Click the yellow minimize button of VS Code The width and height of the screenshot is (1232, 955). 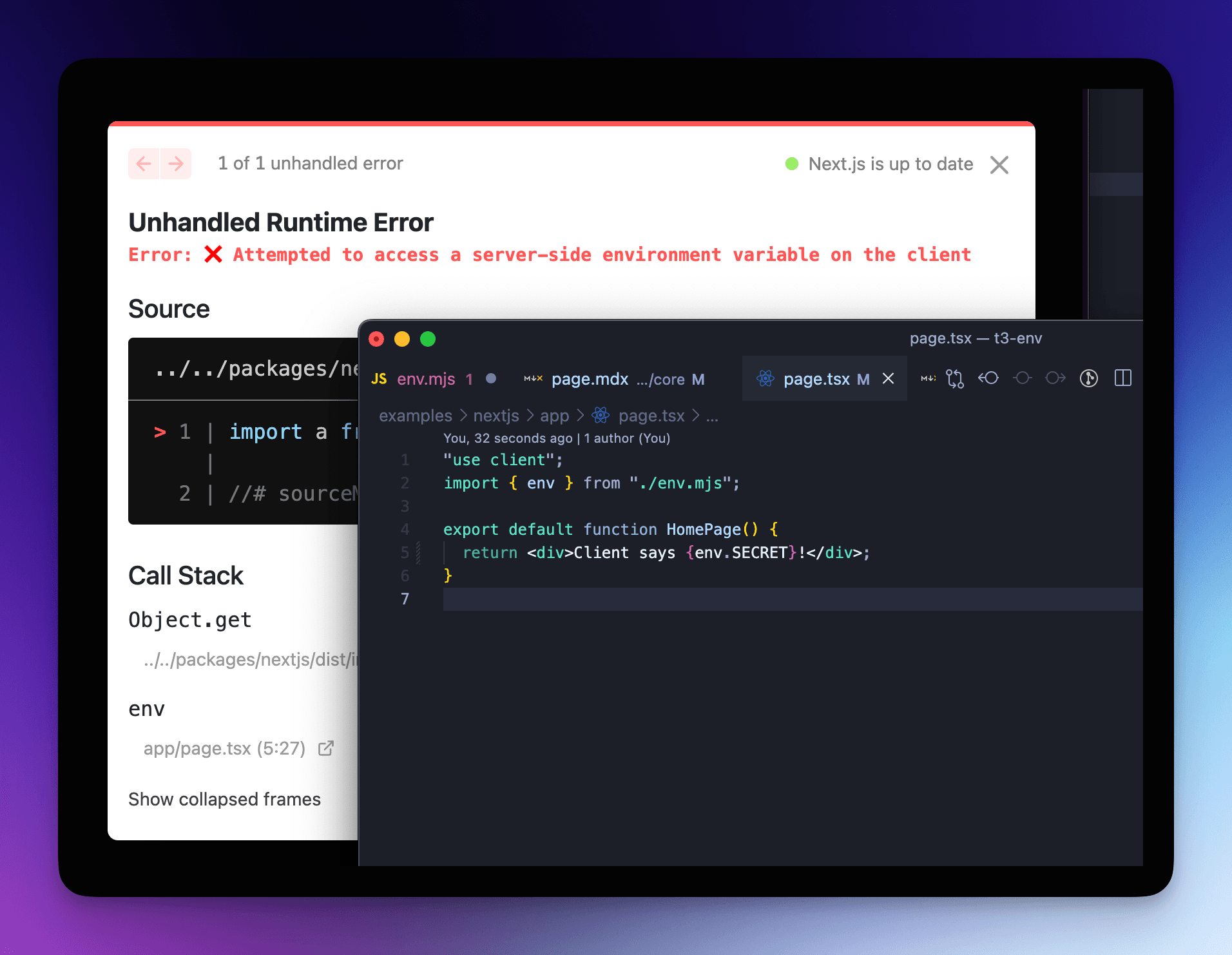(x=402, y=339)
